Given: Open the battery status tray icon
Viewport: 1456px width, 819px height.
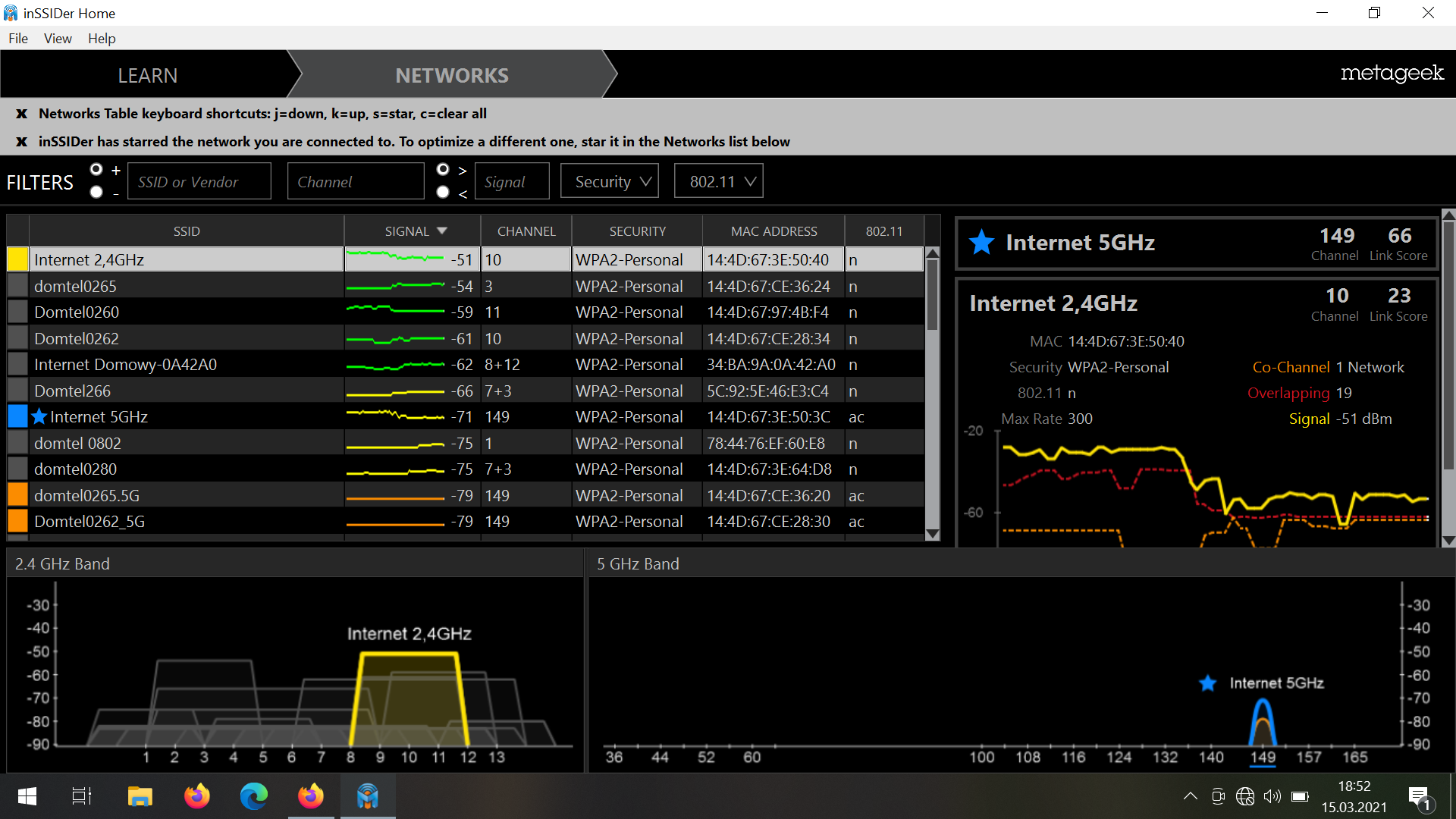Looking at the screenshot, I should 1300,796.
